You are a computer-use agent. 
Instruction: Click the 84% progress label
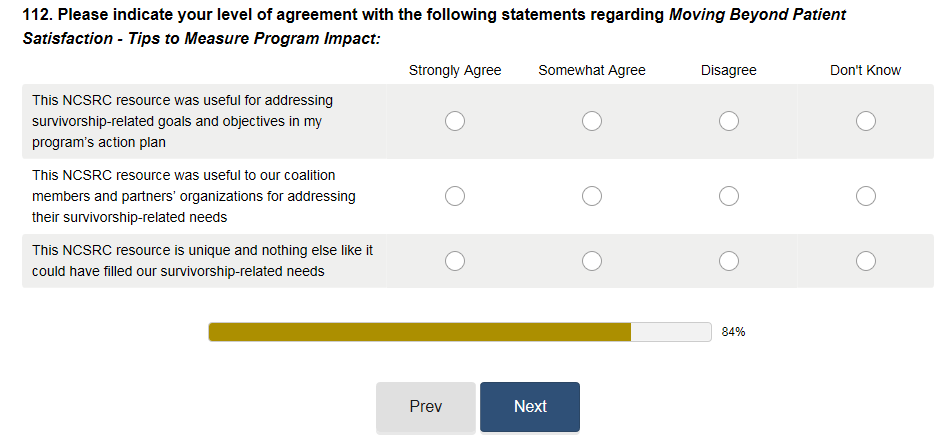733,332
